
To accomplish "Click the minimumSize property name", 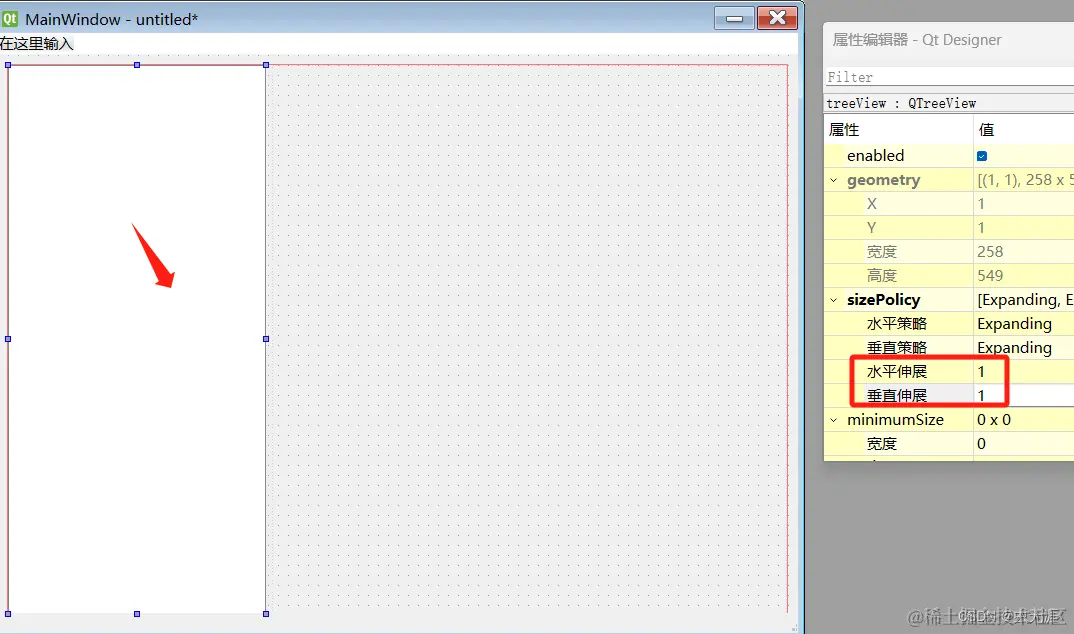I will [x=895, y=420].
